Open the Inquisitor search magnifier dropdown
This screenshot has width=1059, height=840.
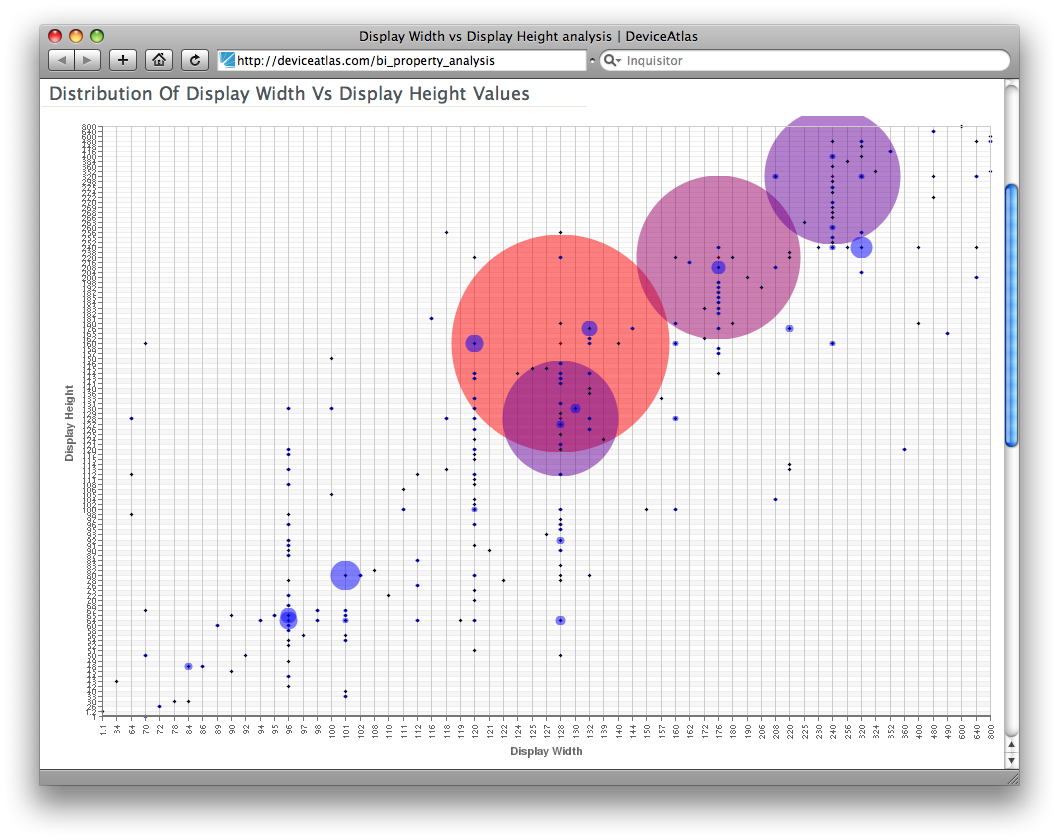(611, 61)
